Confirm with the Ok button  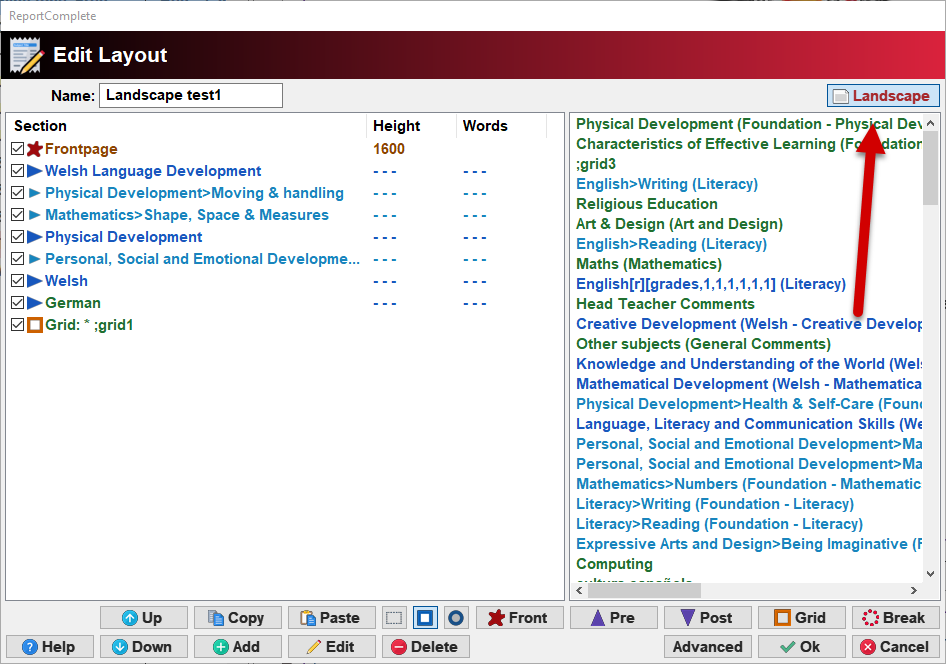(802, 647)
